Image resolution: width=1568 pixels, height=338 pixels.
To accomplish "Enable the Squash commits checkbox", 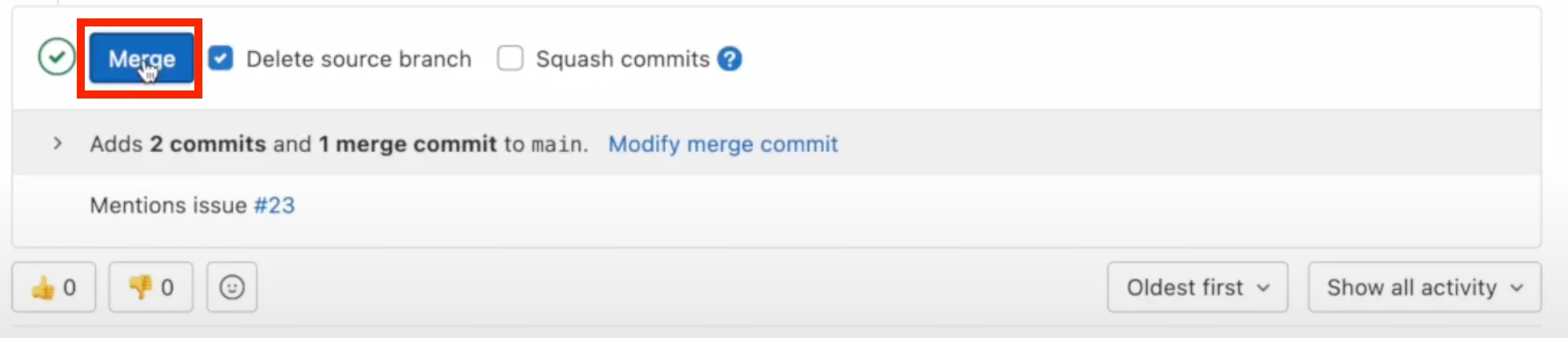I will point(510,58).
